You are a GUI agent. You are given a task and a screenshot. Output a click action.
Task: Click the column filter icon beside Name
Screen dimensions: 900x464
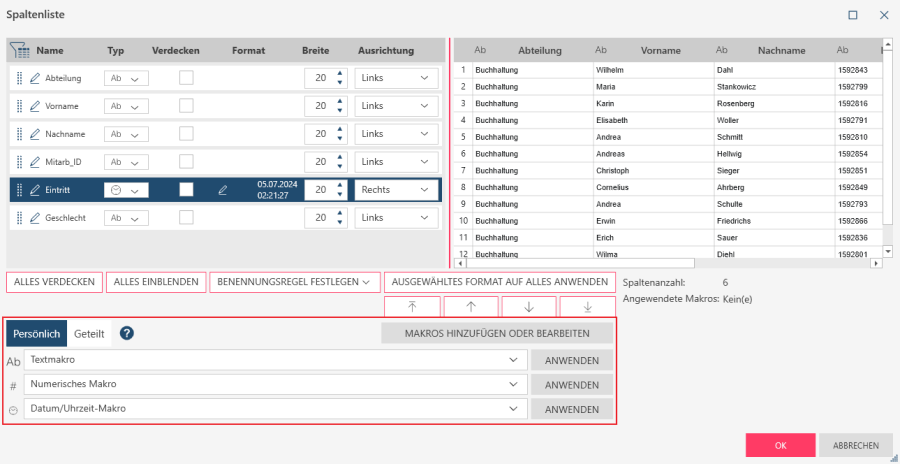(x=20, y=50)
